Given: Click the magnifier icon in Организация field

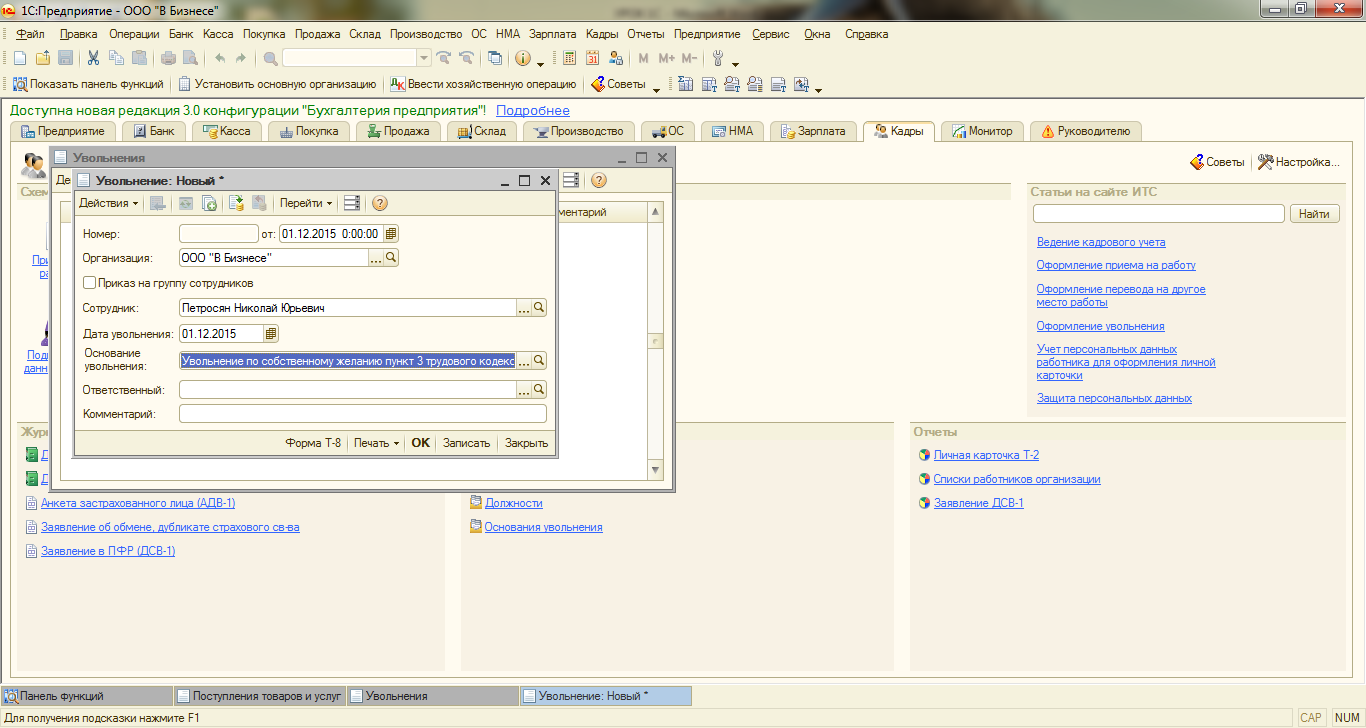Looking at the screenshot, I should [391, 258].
